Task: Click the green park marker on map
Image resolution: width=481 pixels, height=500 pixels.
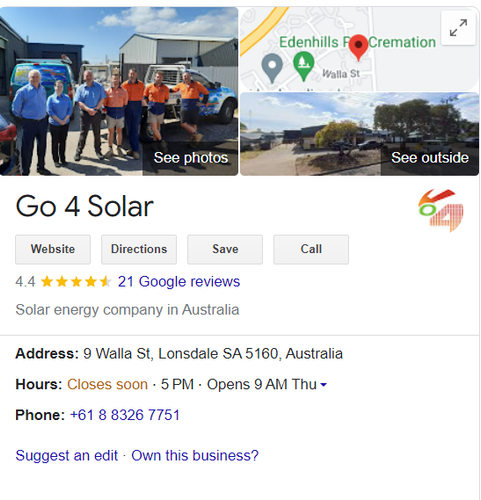Action: (x=303, y=66)
